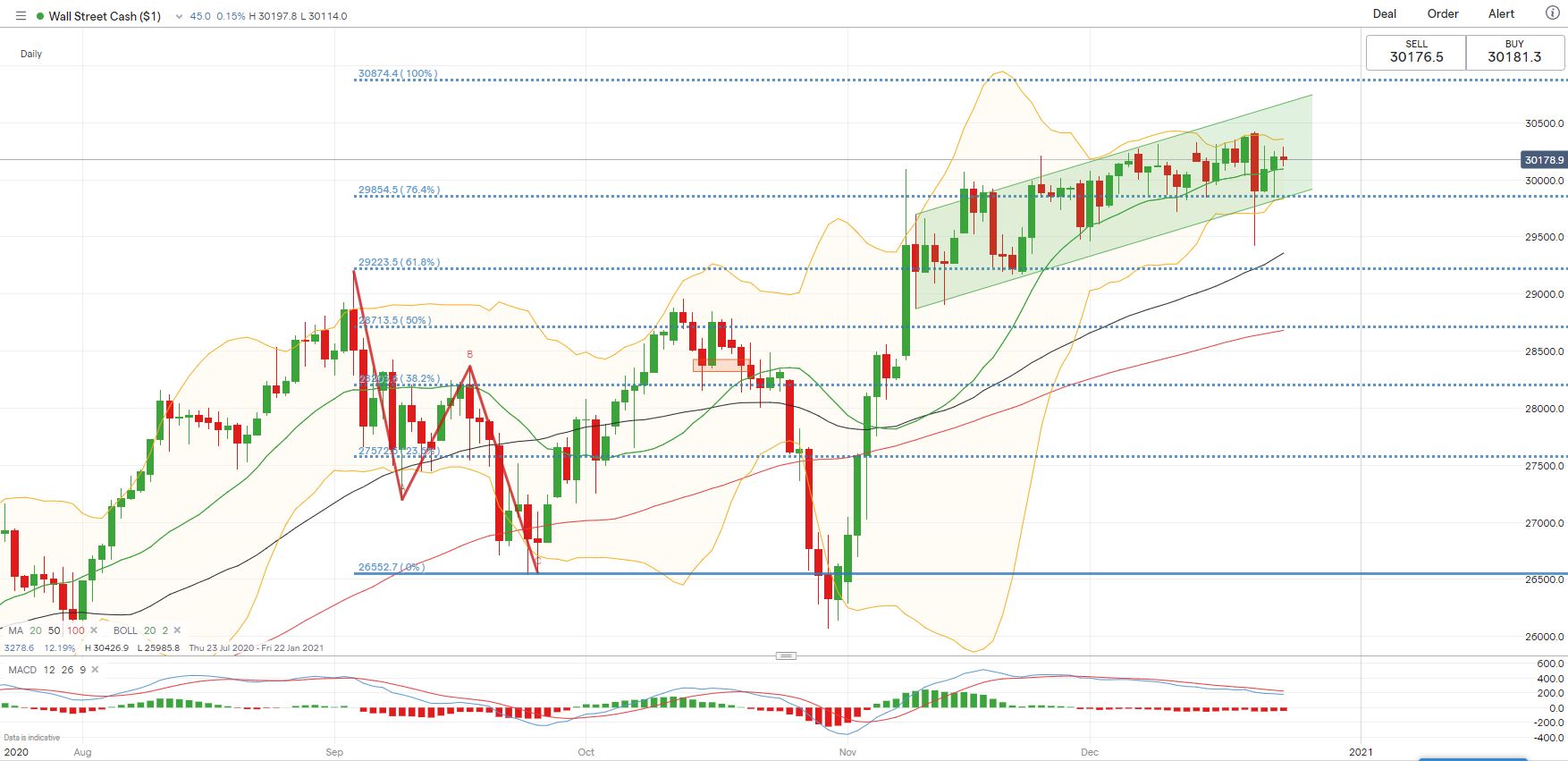This screenshot has width=1568, height=761.
Task: Click the 600.0 MACD axis label
Action: click(1550, 664)
